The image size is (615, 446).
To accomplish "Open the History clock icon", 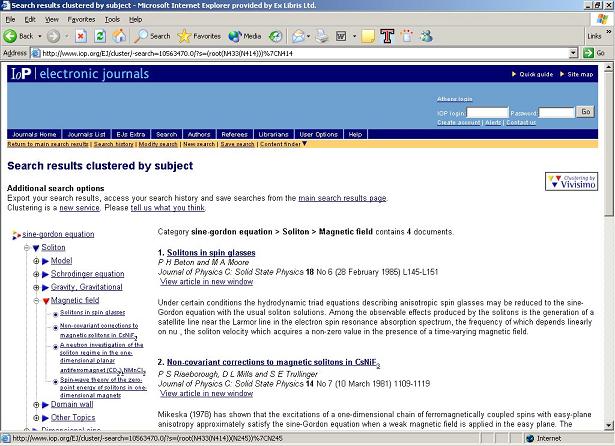I will pos(275,36).
